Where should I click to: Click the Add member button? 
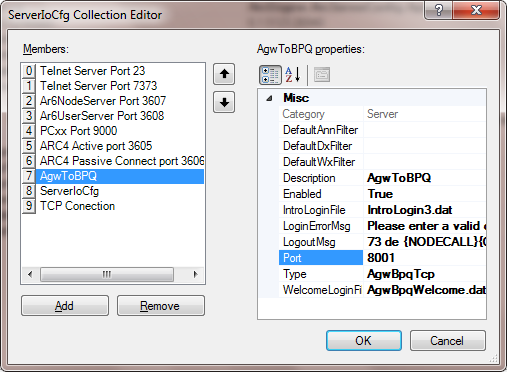pos(65,305)
